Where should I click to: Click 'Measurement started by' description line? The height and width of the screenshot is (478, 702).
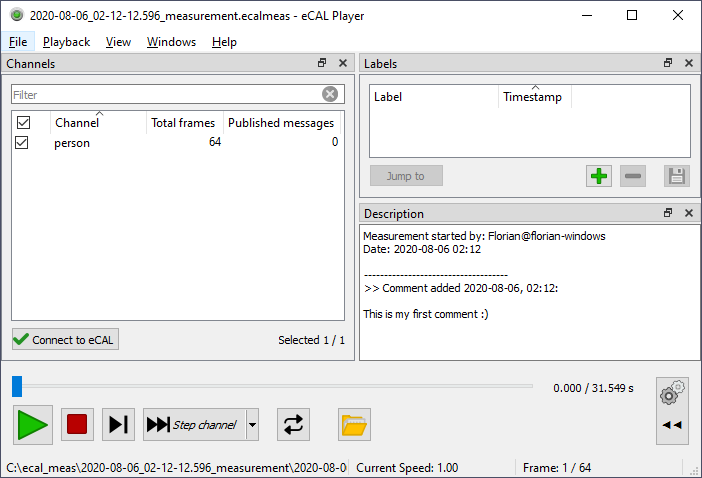click(x=484, y=236)
